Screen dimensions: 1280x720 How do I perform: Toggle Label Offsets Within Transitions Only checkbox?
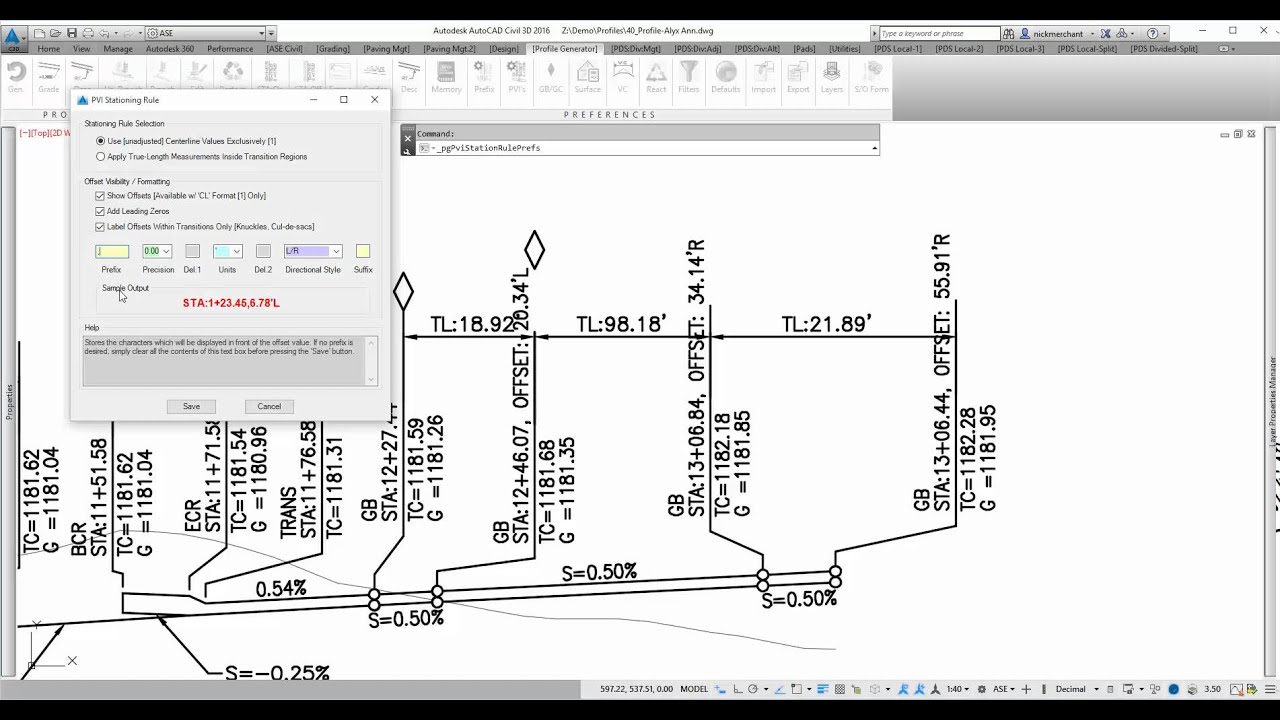tap(100, 227)
